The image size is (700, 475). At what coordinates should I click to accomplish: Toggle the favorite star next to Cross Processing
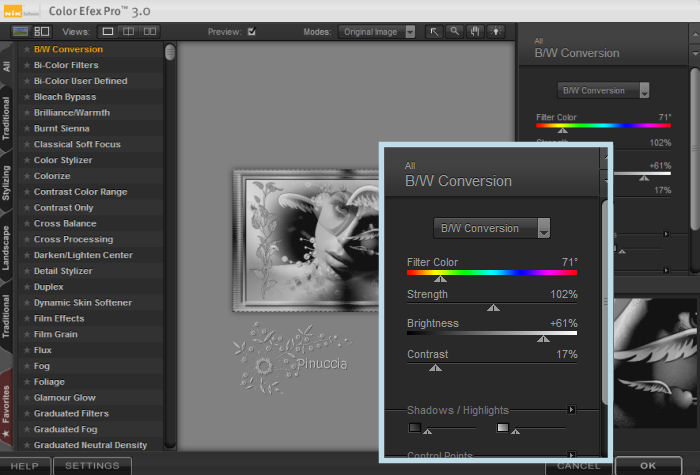[27, 239]
